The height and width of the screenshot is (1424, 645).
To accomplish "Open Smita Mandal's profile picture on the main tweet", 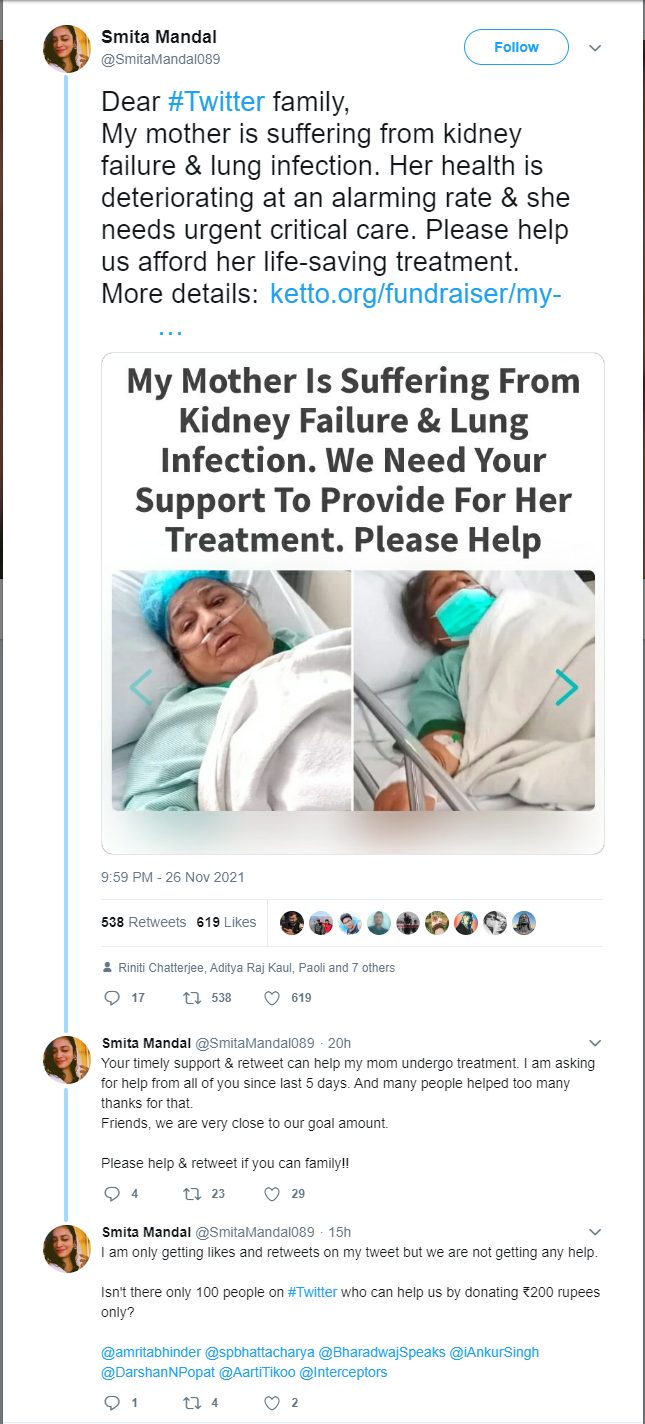I will click(x=67, y=49).
